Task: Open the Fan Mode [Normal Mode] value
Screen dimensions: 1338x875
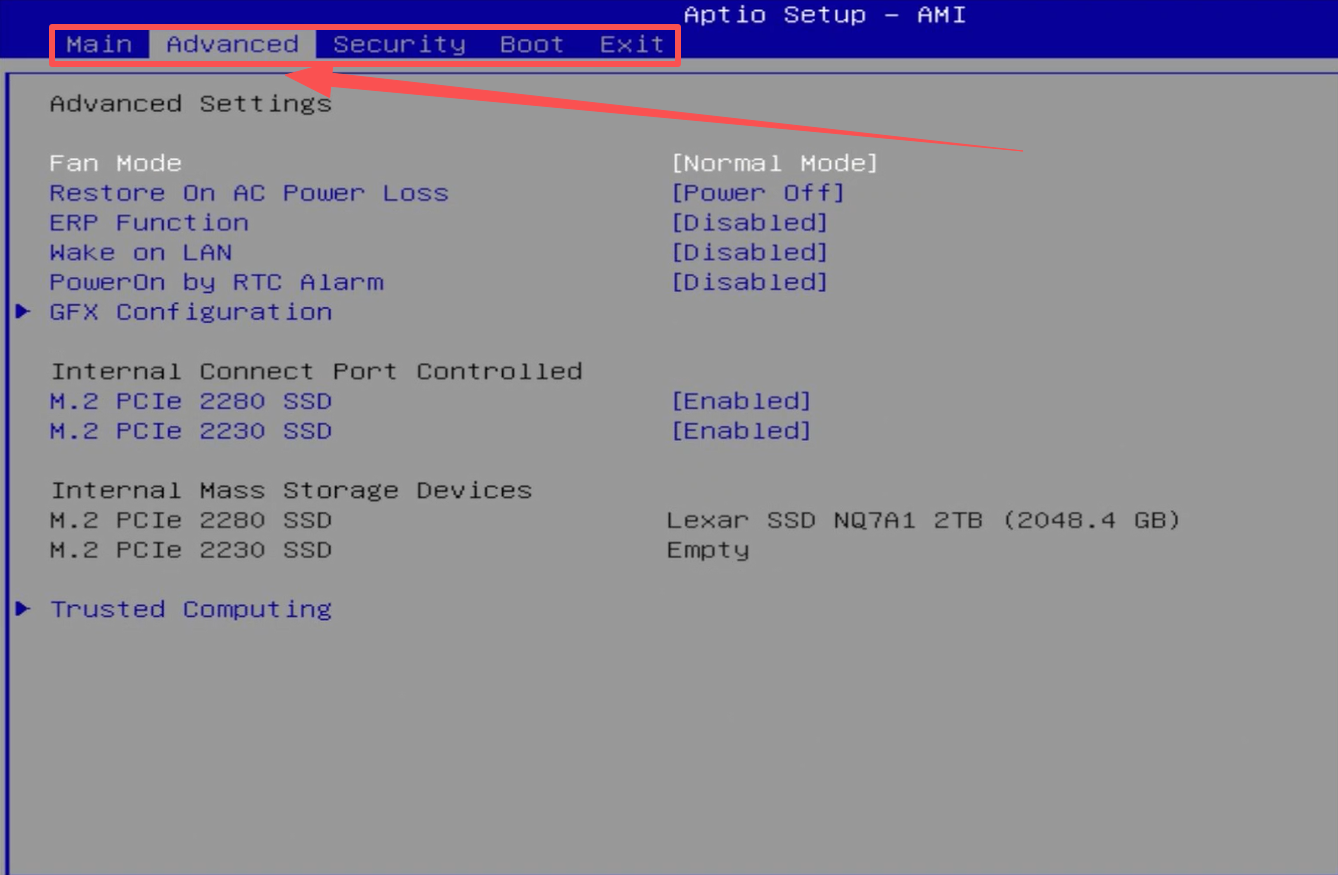Action: (774, 163)
